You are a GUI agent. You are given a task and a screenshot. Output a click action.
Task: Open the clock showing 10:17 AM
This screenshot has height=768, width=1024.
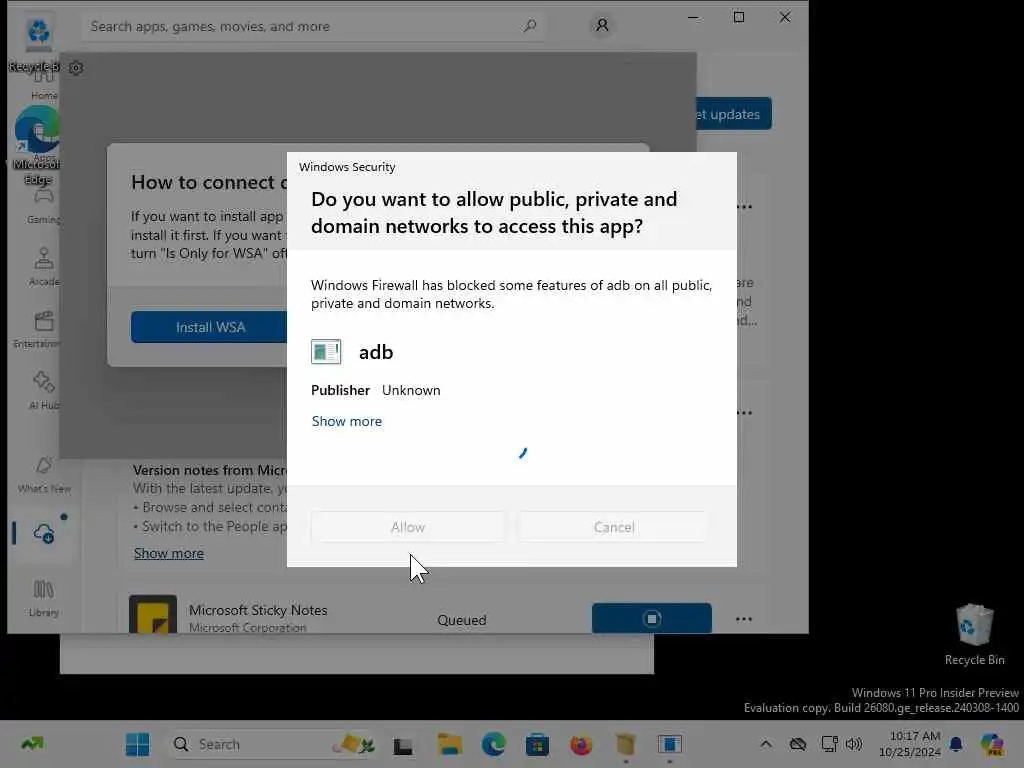pyautogui.click(x=910, y=744)
